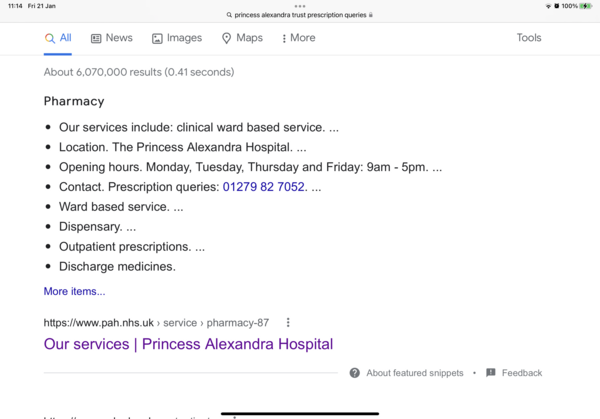600x419 pixels.
Task: Tap the 11:14 clock in status bar
Action: [15, 6]
